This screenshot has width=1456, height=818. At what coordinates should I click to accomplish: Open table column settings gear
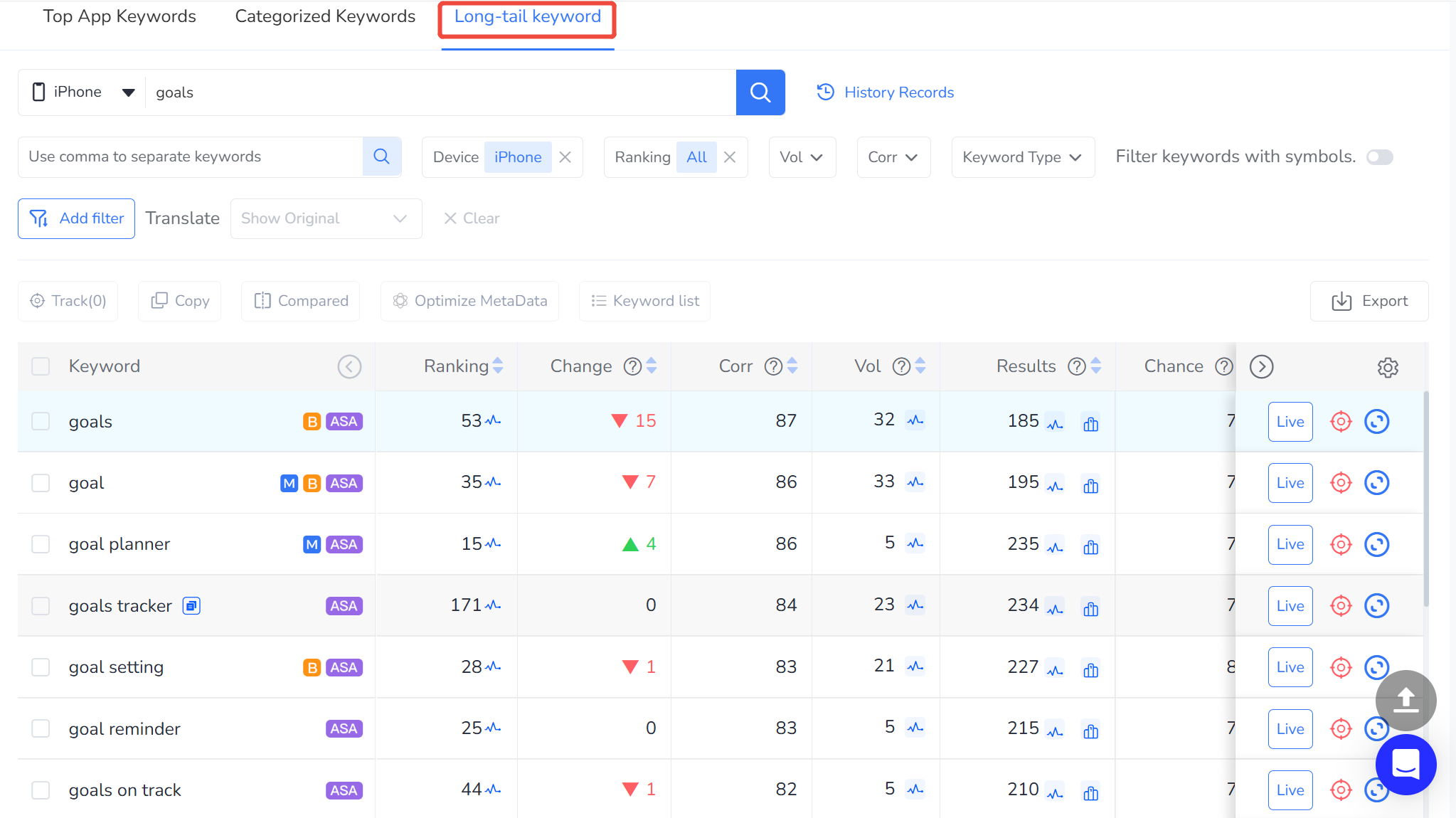[x=1388, y=367]
